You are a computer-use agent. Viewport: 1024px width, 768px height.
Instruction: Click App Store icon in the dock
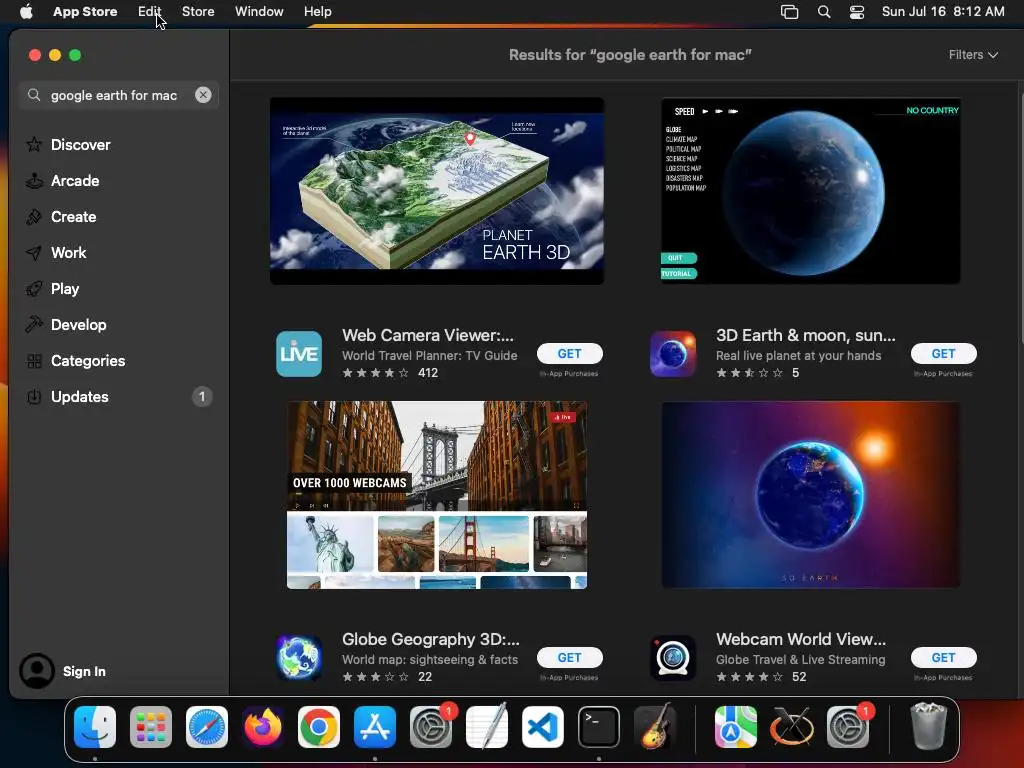375,727
